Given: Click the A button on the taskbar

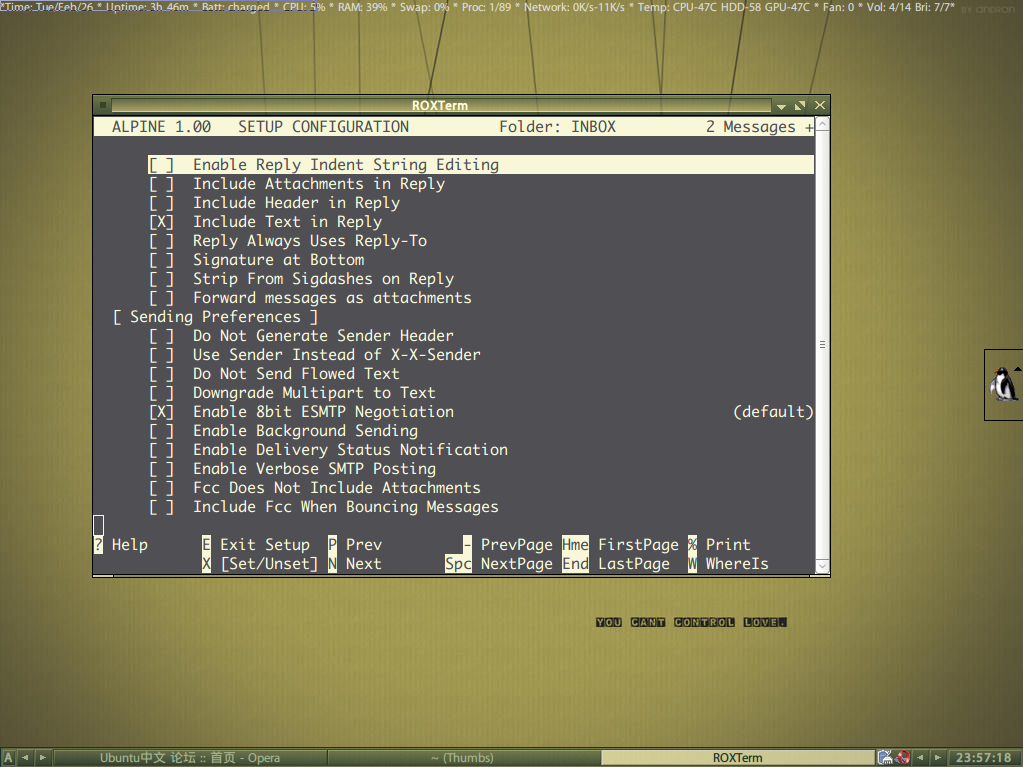Looking at the screenshot, I should point(8,757).
